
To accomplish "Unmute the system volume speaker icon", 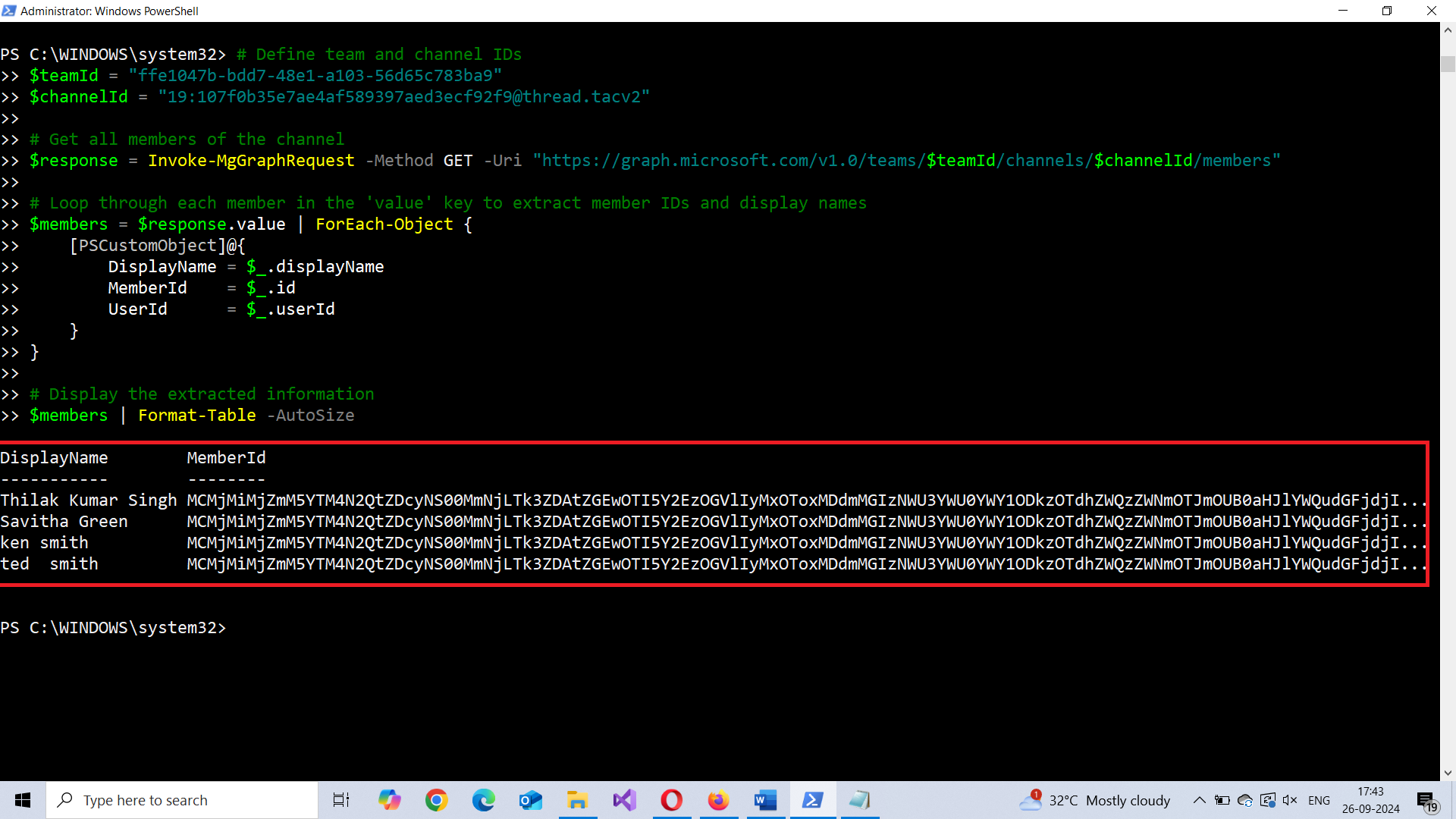I will 1290,800.
